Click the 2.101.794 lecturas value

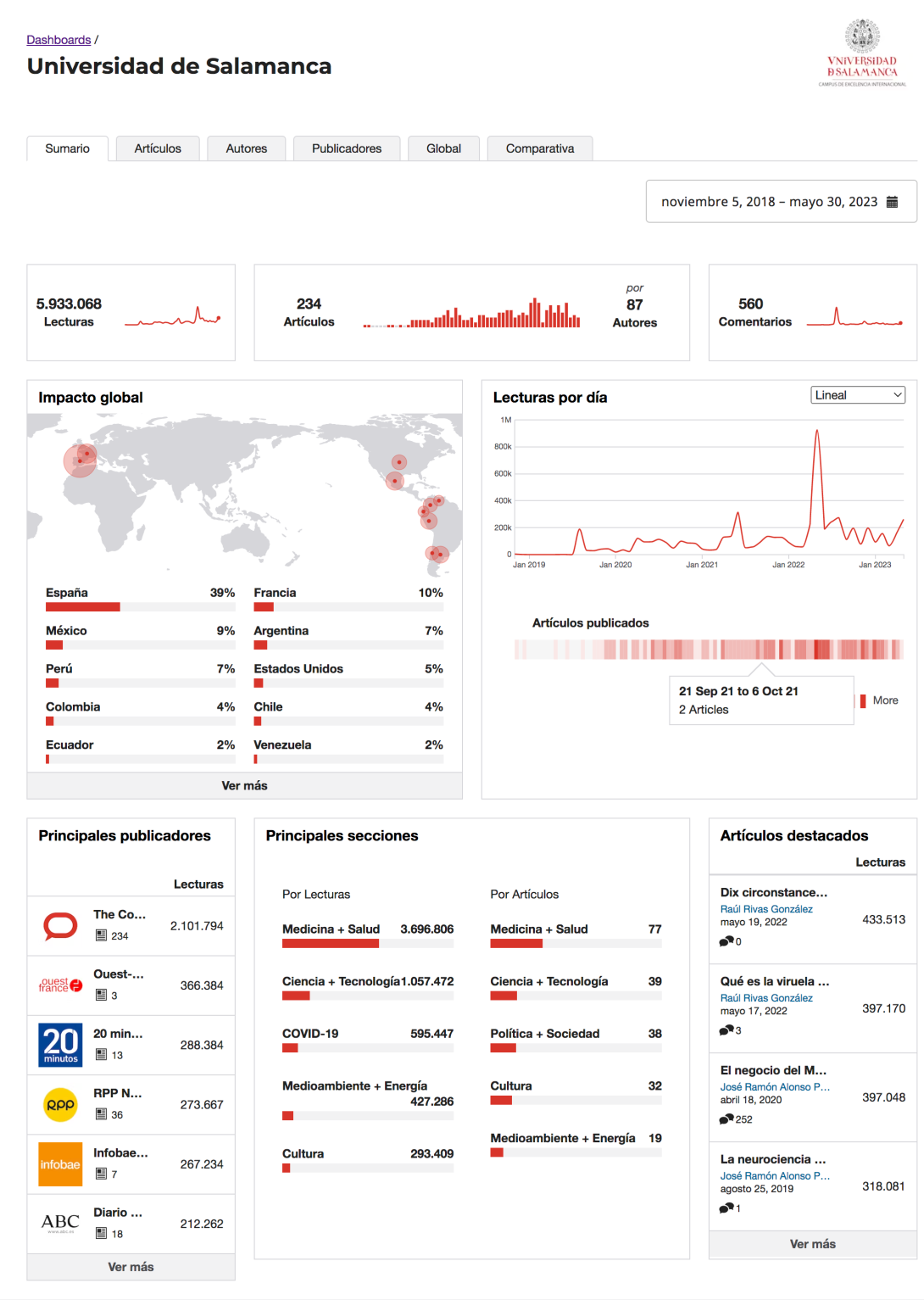click(197, 926)
